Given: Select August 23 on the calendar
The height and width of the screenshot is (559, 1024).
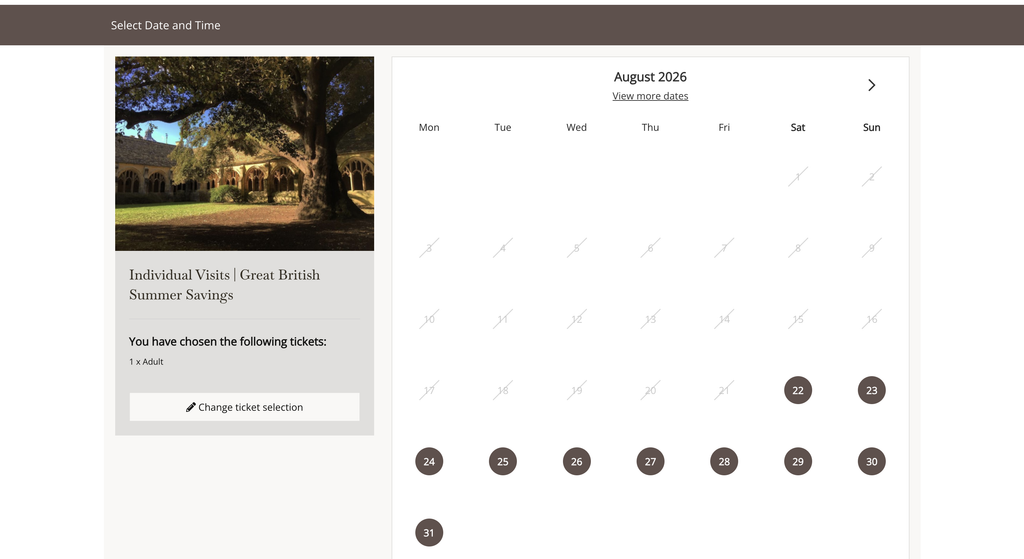Looking at the screenshot, I should (871, 390).
